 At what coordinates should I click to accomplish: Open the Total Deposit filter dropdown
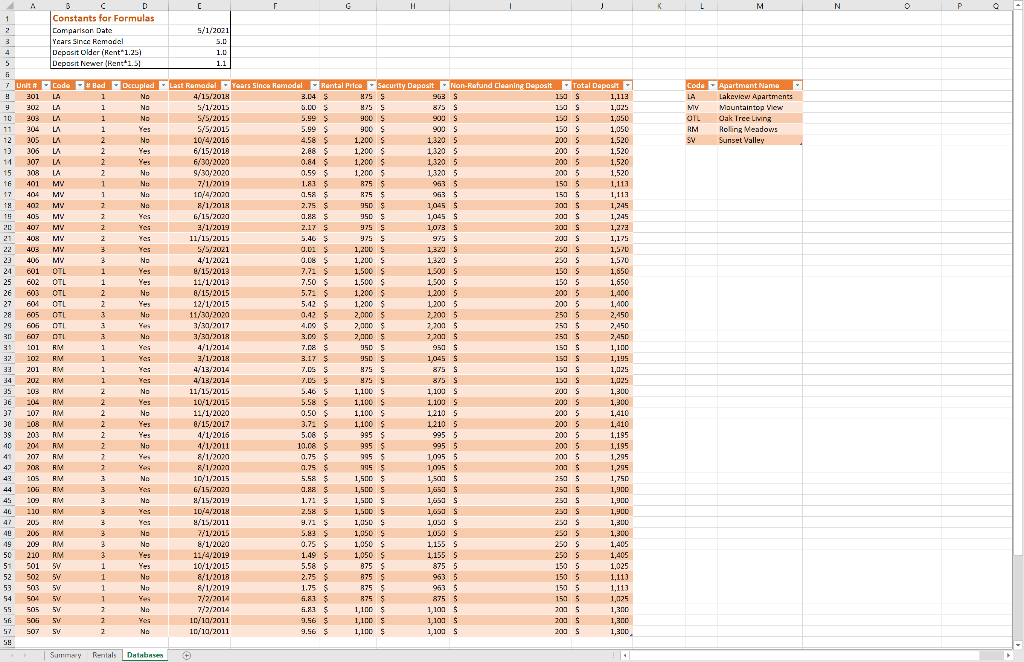tap(627, 86)
